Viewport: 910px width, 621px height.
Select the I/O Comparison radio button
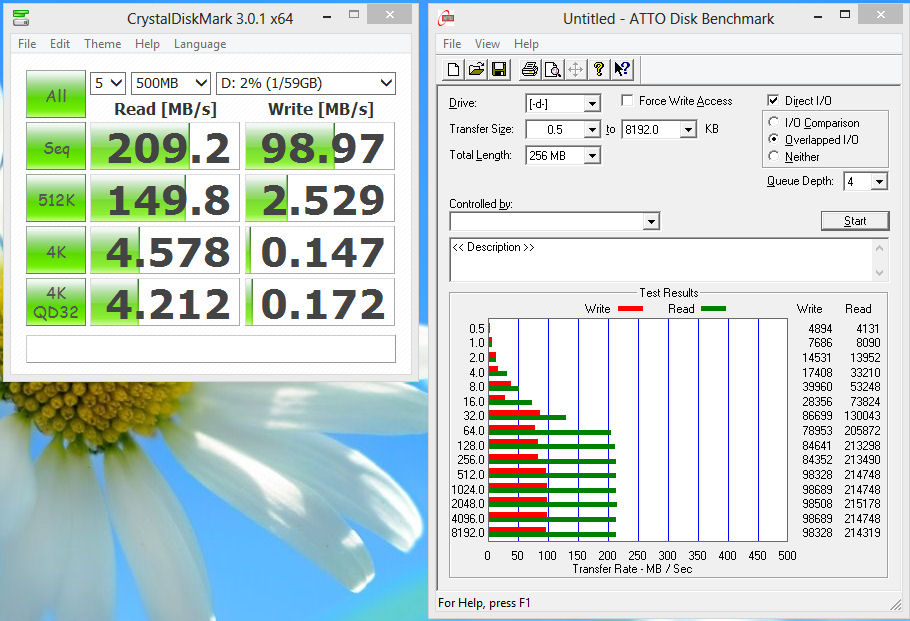[x=774, y=122]
